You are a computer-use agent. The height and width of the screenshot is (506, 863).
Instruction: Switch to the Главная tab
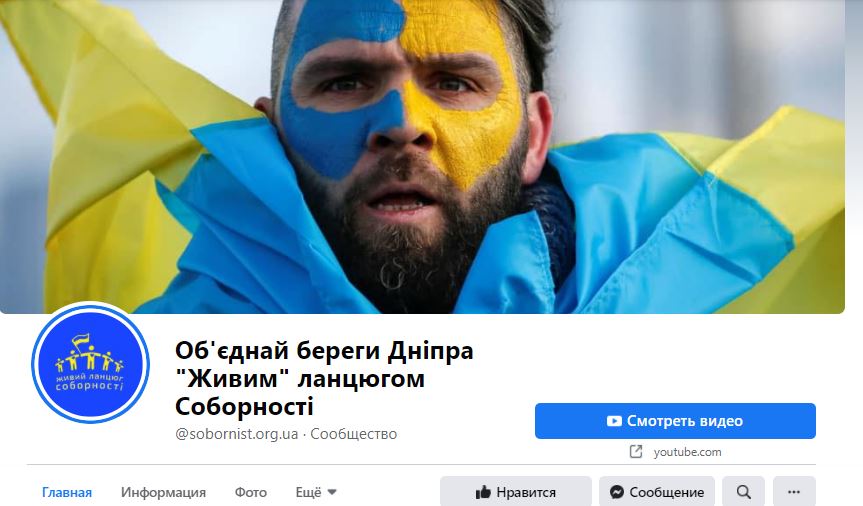point(67,492)
